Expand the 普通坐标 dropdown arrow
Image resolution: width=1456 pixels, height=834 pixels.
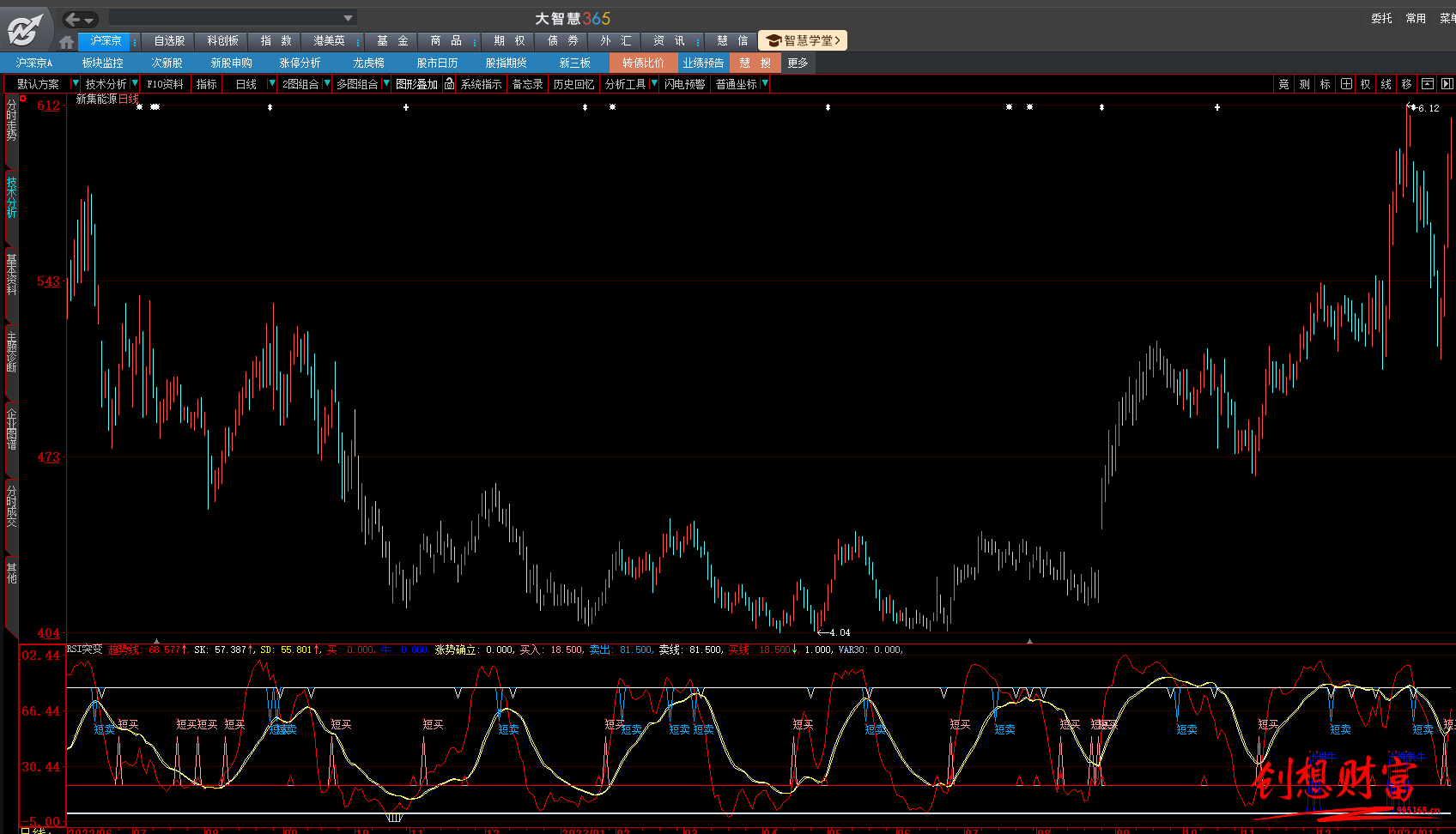(x=764, y=83)
